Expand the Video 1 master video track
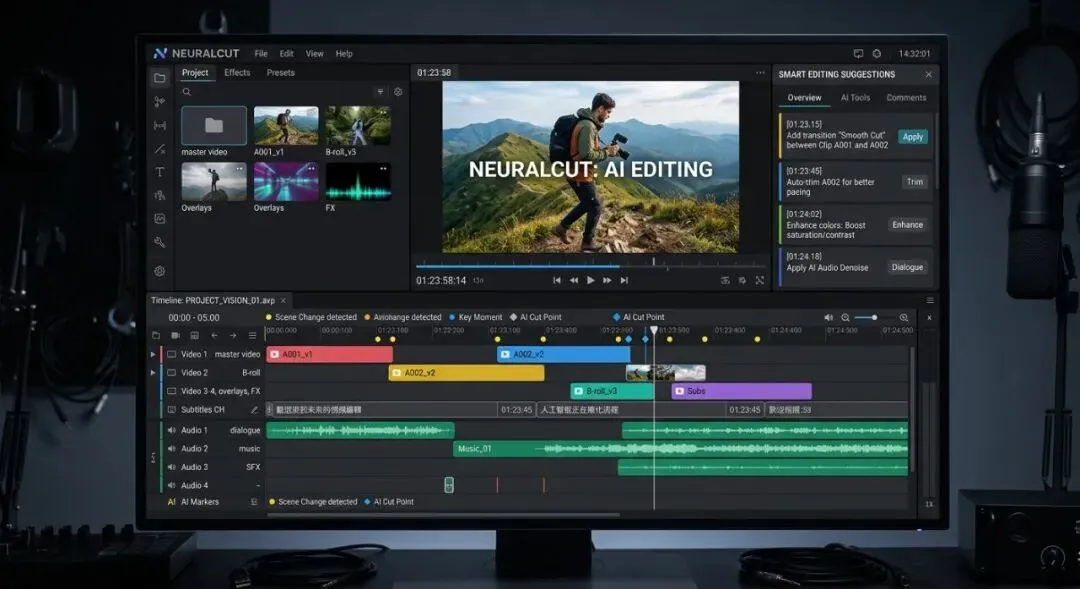 pyautogui.click(x=153, y=354)
